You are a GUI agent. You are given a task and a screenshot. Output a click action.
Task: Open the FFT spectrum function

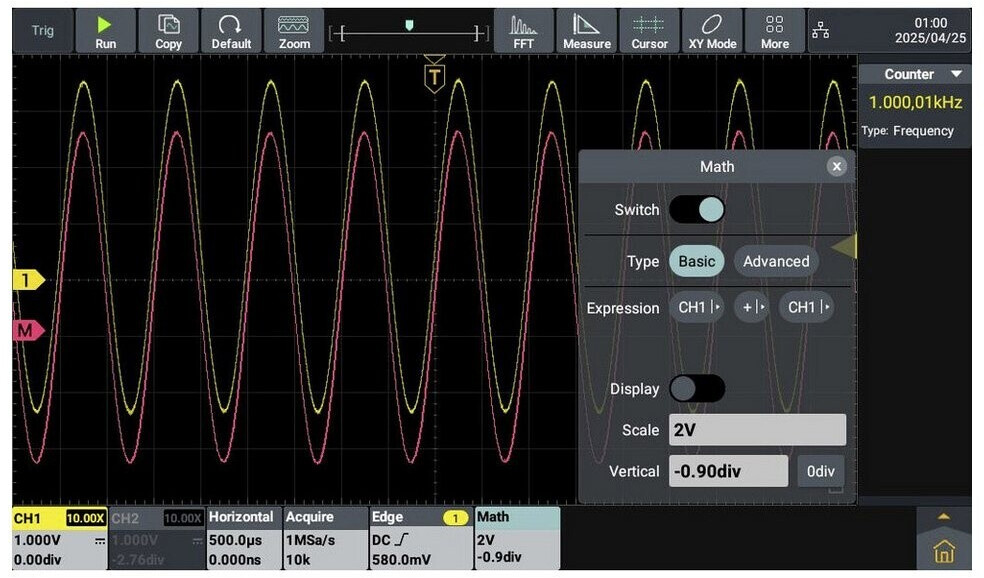[523, 31]
